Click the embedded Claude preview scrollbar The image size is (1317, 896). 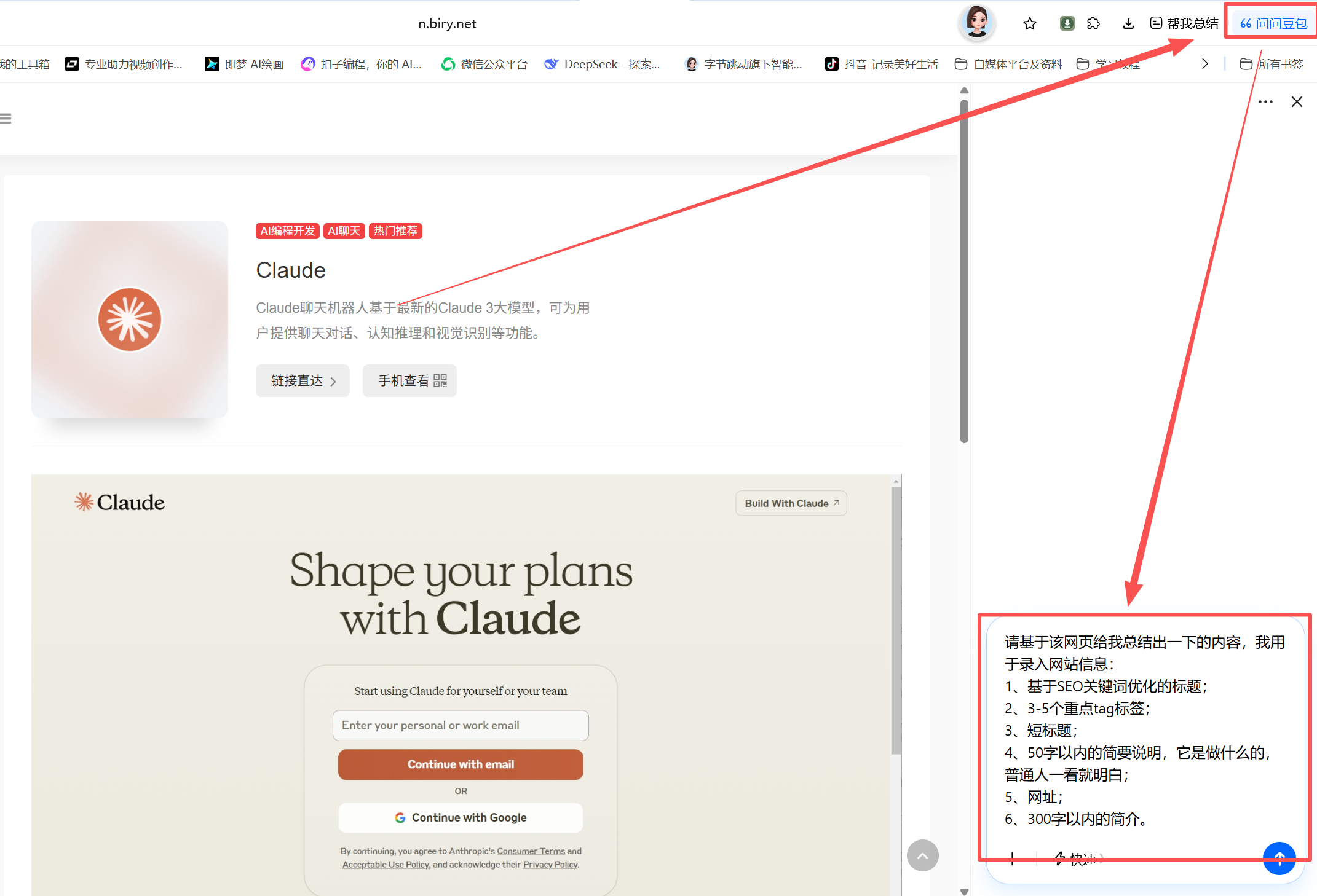(x=896, y=621)
